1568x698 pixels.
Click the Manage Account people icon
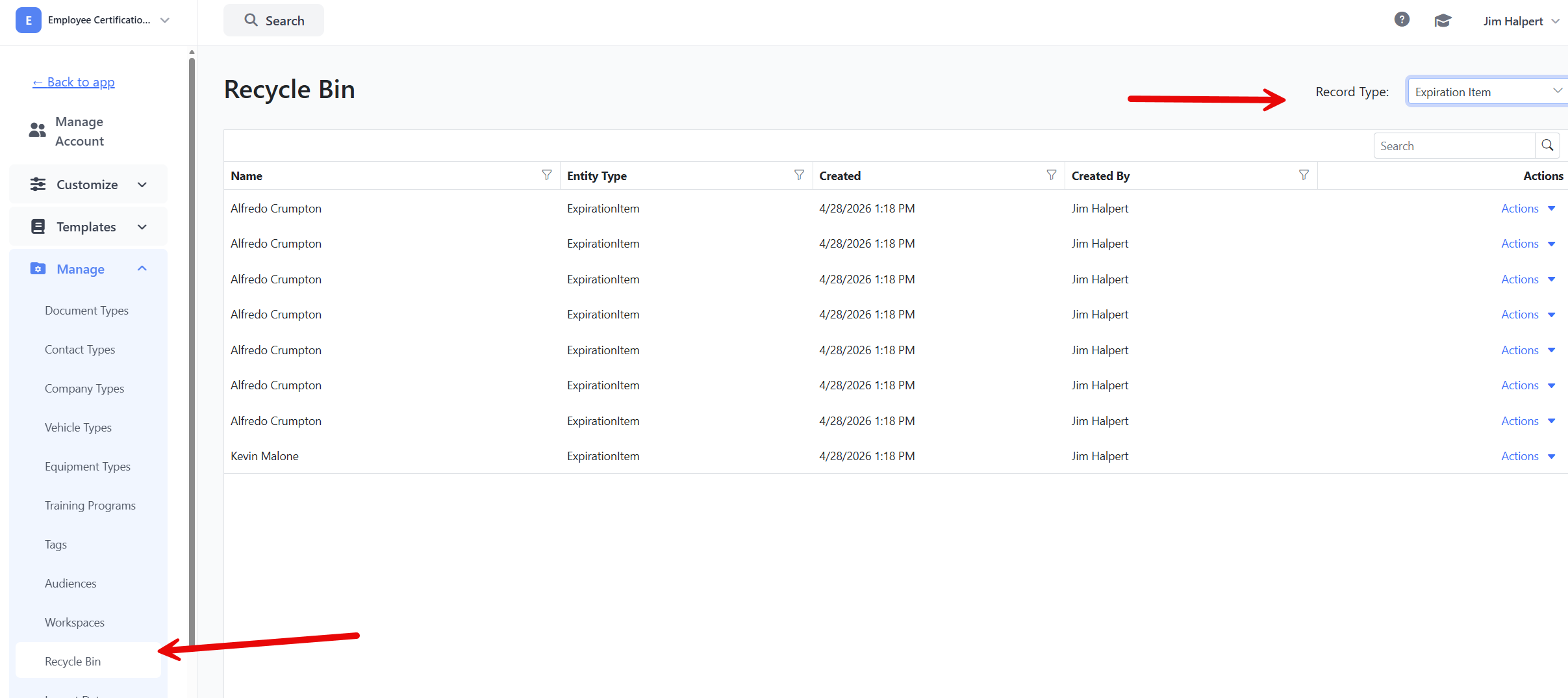coord(38,131)
